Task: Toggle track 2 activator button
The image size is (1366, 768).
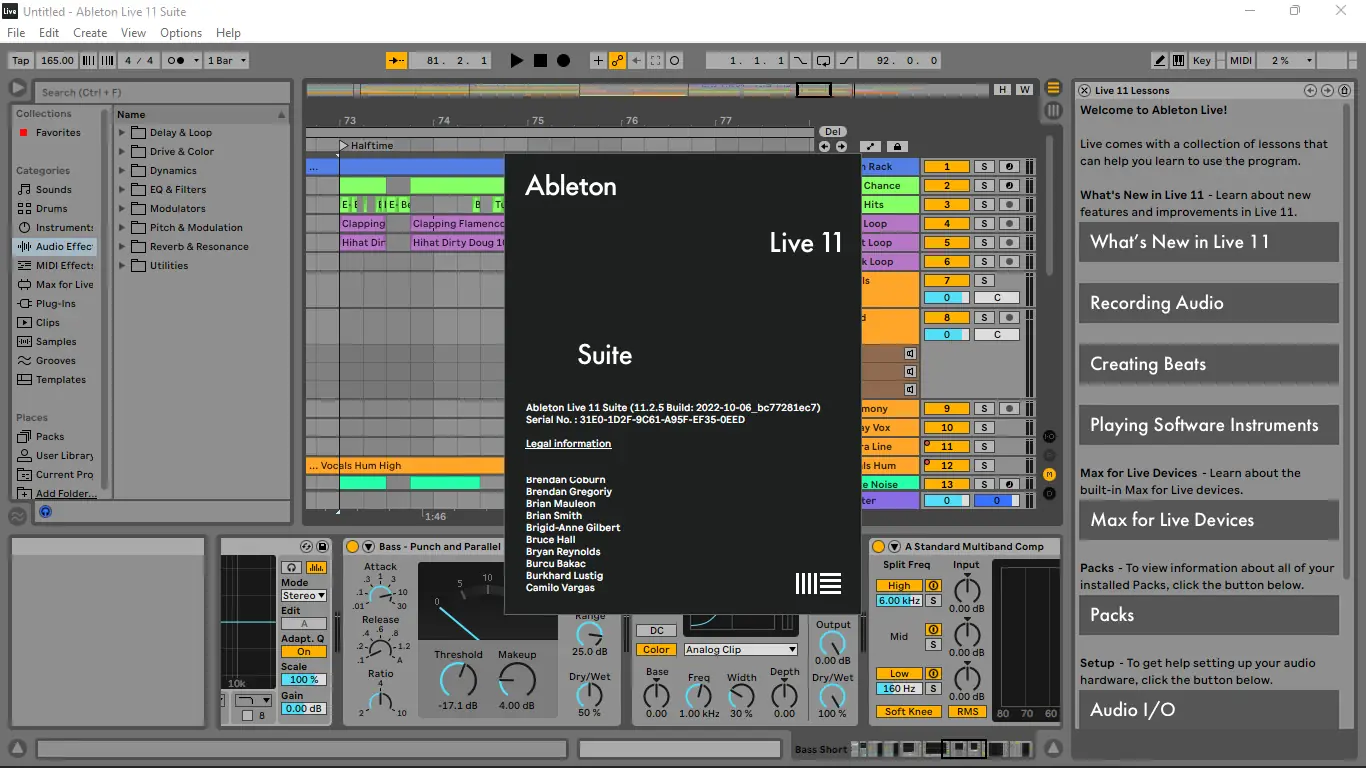Action: [x=946, y=186]
